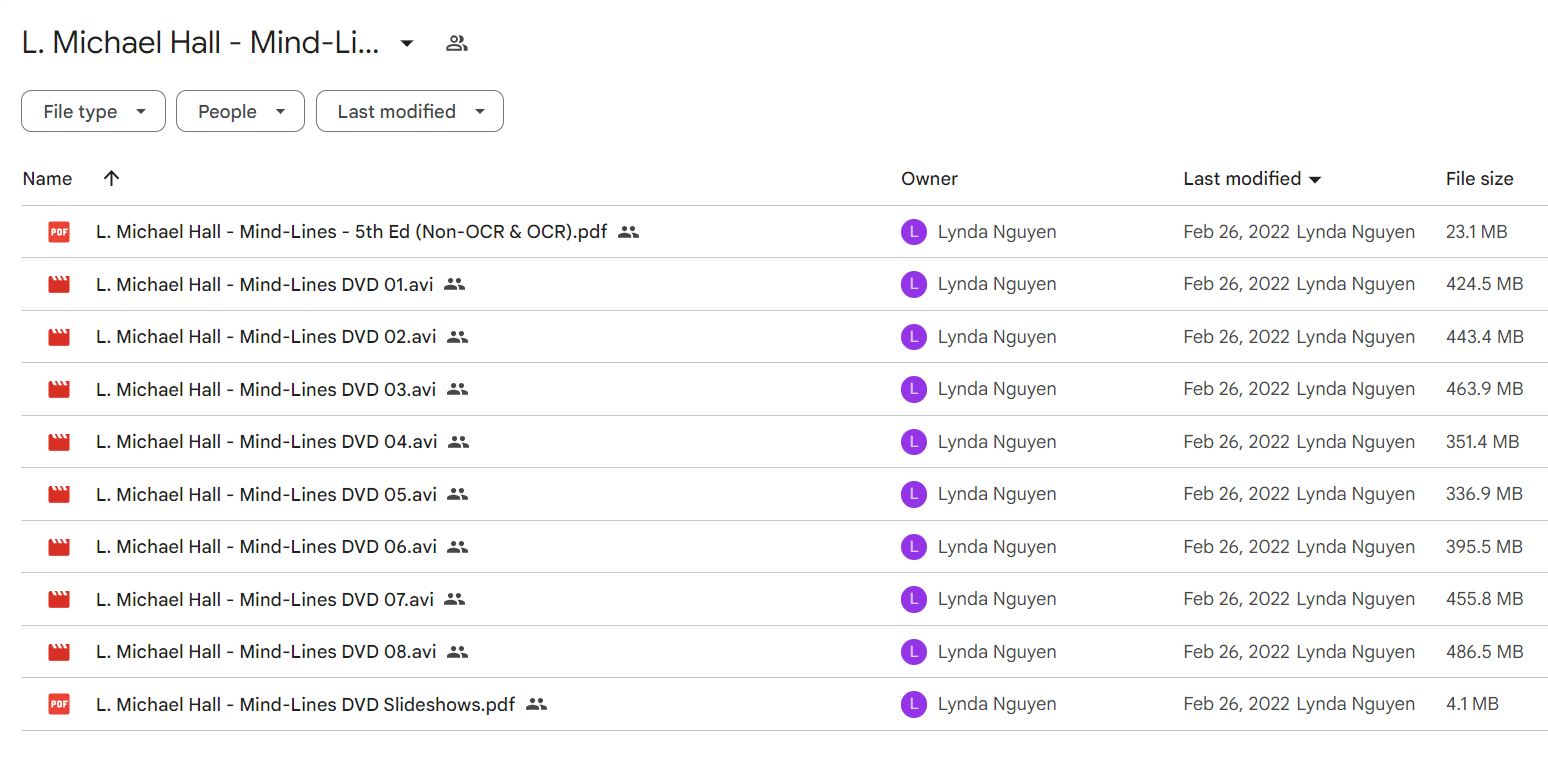Screen dimensions: 1548x776
Task: Click the 351.4 MB file size value
Action: pos(1482,442)
